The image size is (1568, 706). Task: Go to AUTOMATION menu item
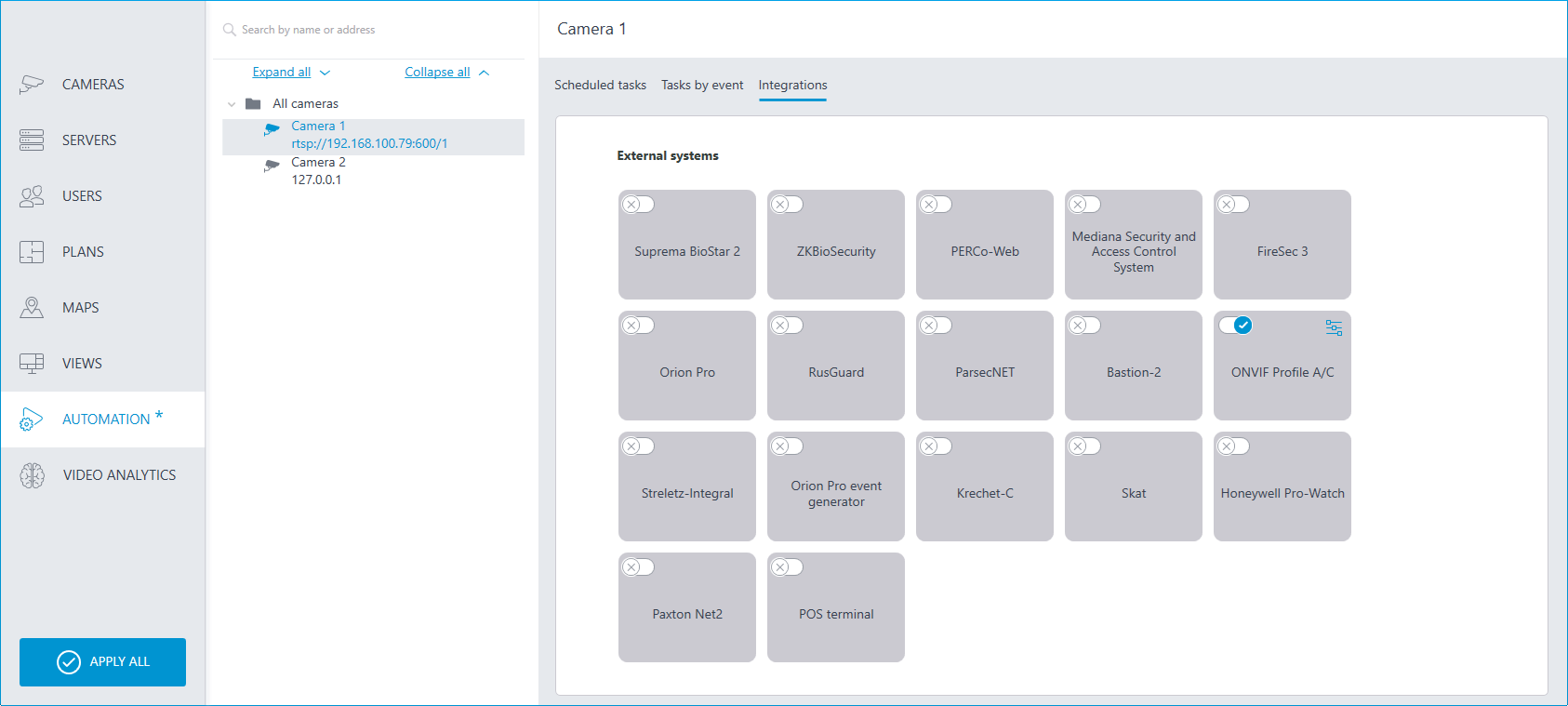[x=102, y=420]
